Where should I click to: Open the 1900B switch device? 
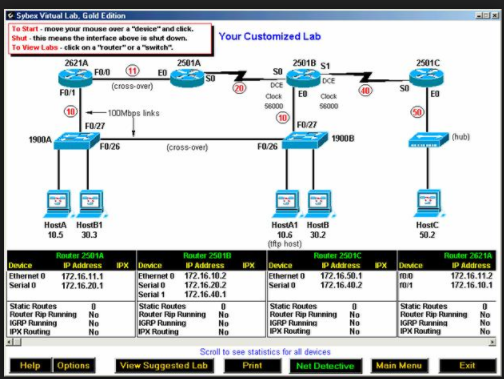(x=305, y=140)
